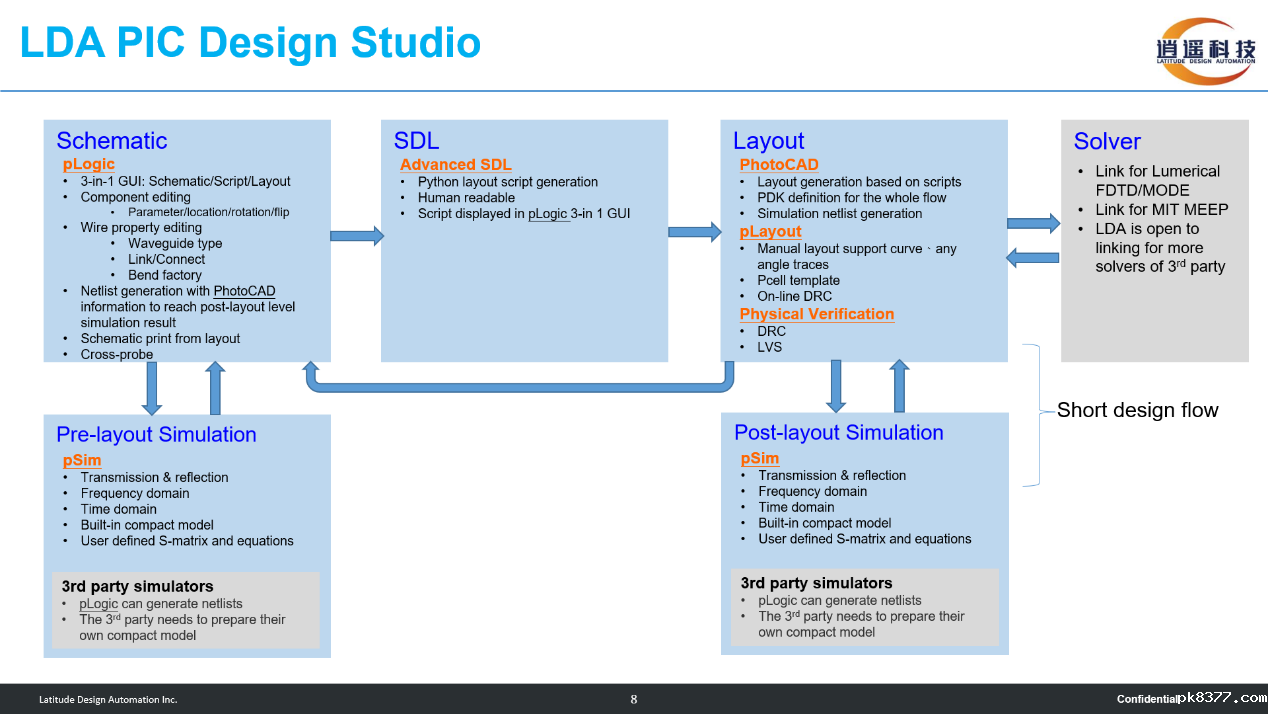Select right-pointing arrow from Layout to Solver
1268x714 pixels.
(1033, 223)
